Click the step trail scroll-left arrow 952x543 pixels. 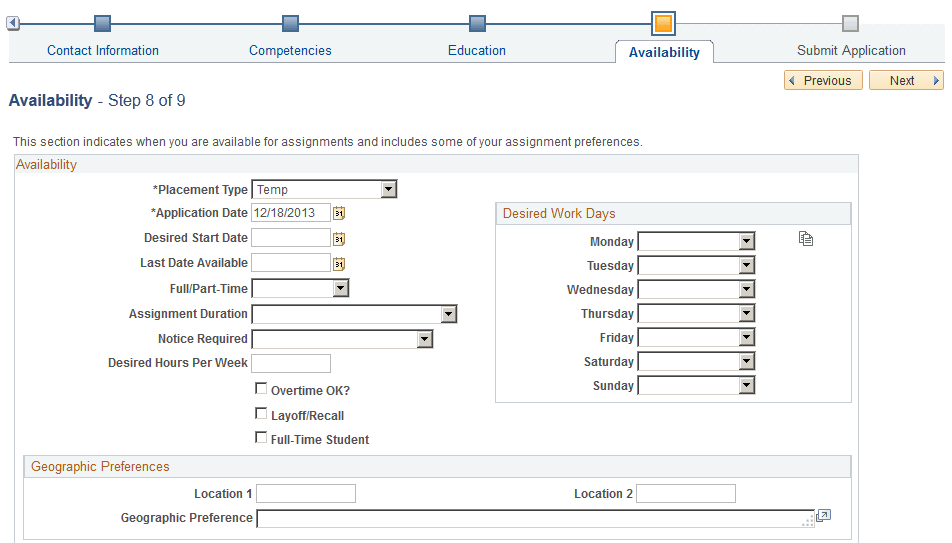click(13, 24)
